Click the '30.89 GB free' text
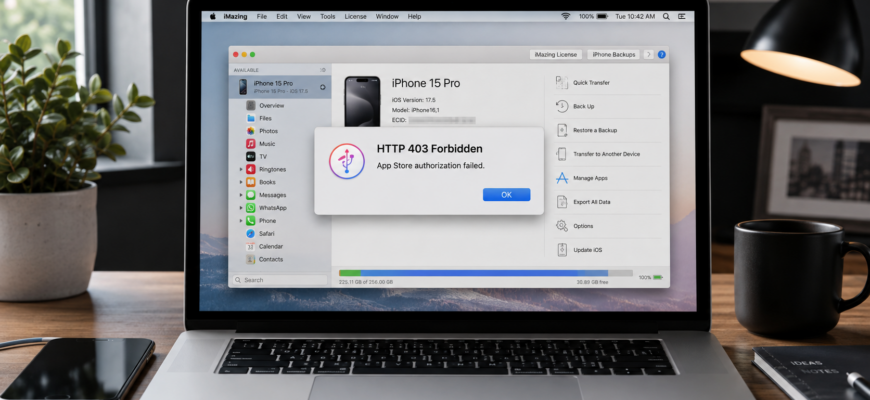The image size is (870, 400). coord(592,282)
